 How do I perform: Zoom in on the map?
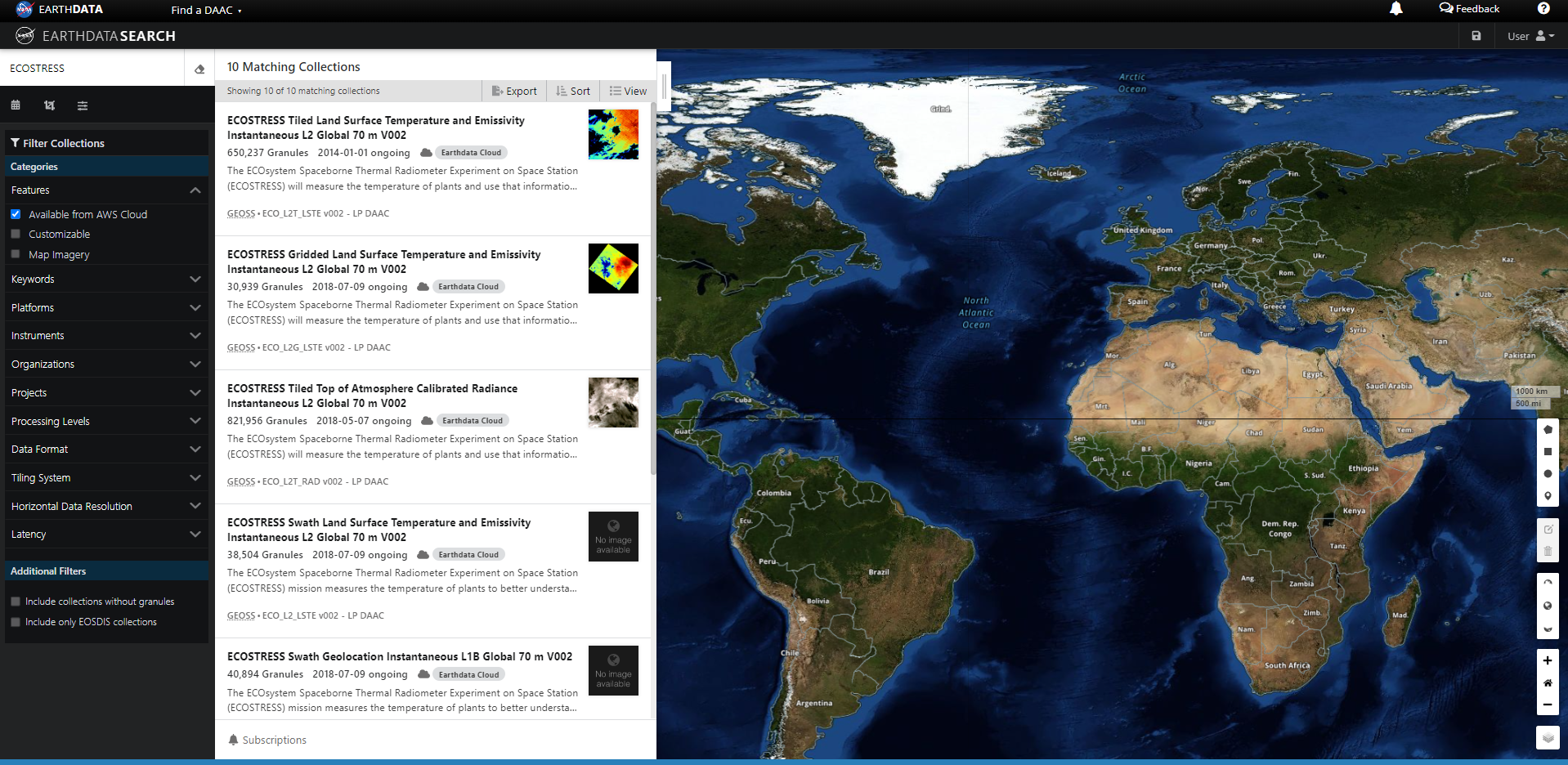point(1548,660)
